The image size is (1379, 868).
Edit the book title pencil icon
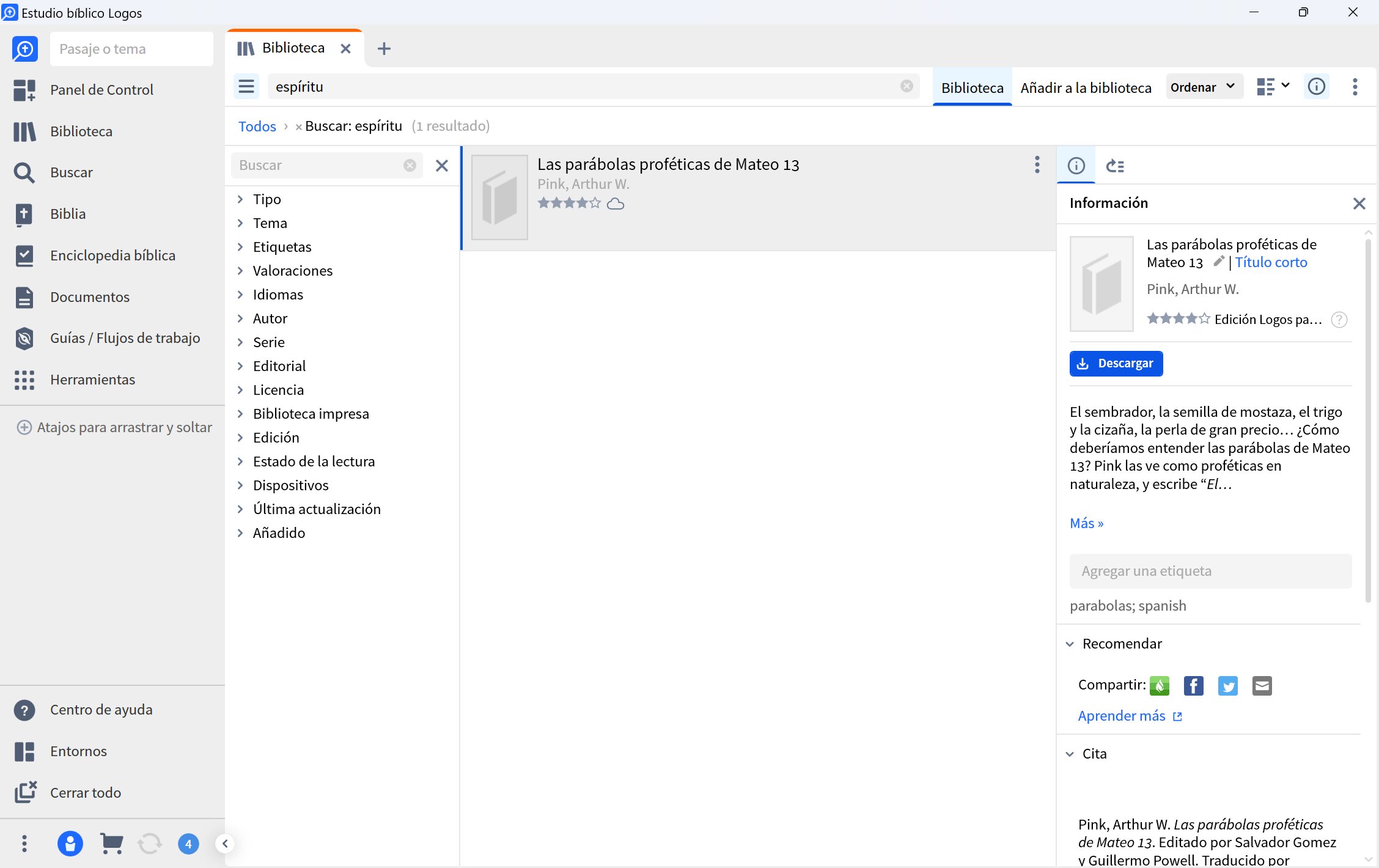(1219, 262)
